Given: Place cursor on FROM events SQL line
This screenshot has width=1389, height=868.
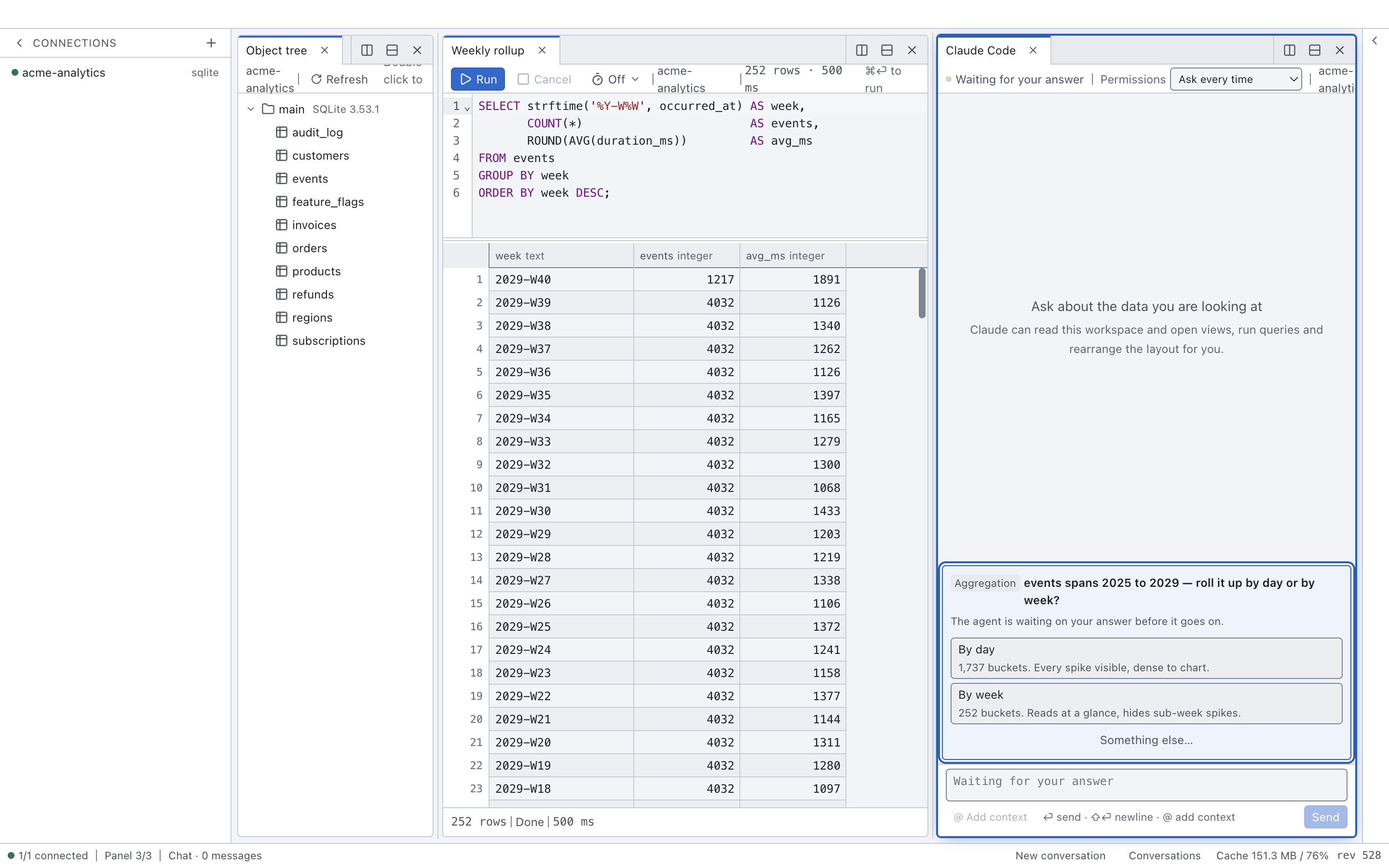Looking at the screenshot, I should click(x=700, y=158).
